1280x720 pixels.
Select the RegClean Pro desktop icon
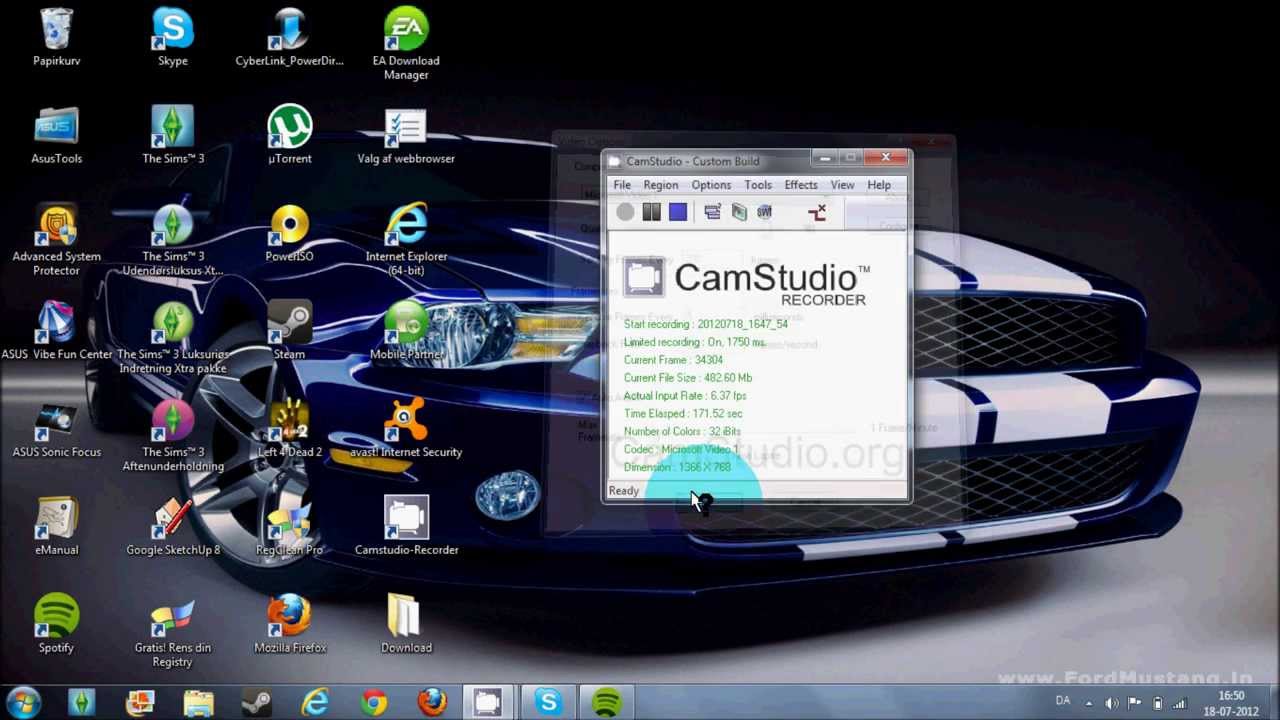[x=289, y=526]
